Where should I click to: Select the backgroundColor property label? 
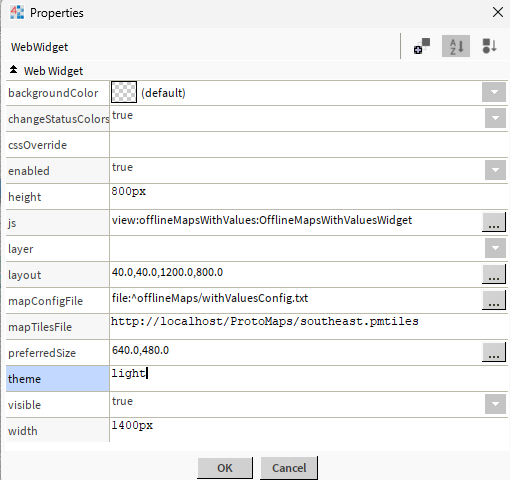click(x=53, y=93)
